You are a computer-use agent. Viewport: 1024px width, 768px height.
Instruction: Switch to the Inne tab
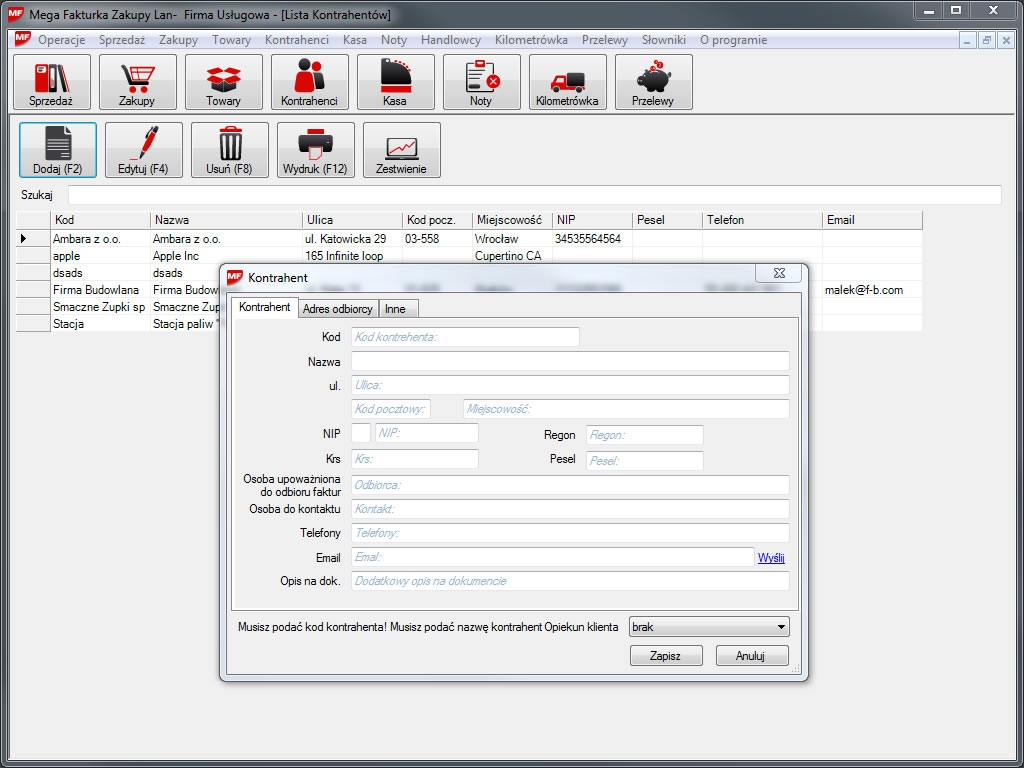[x=395, y=309]
